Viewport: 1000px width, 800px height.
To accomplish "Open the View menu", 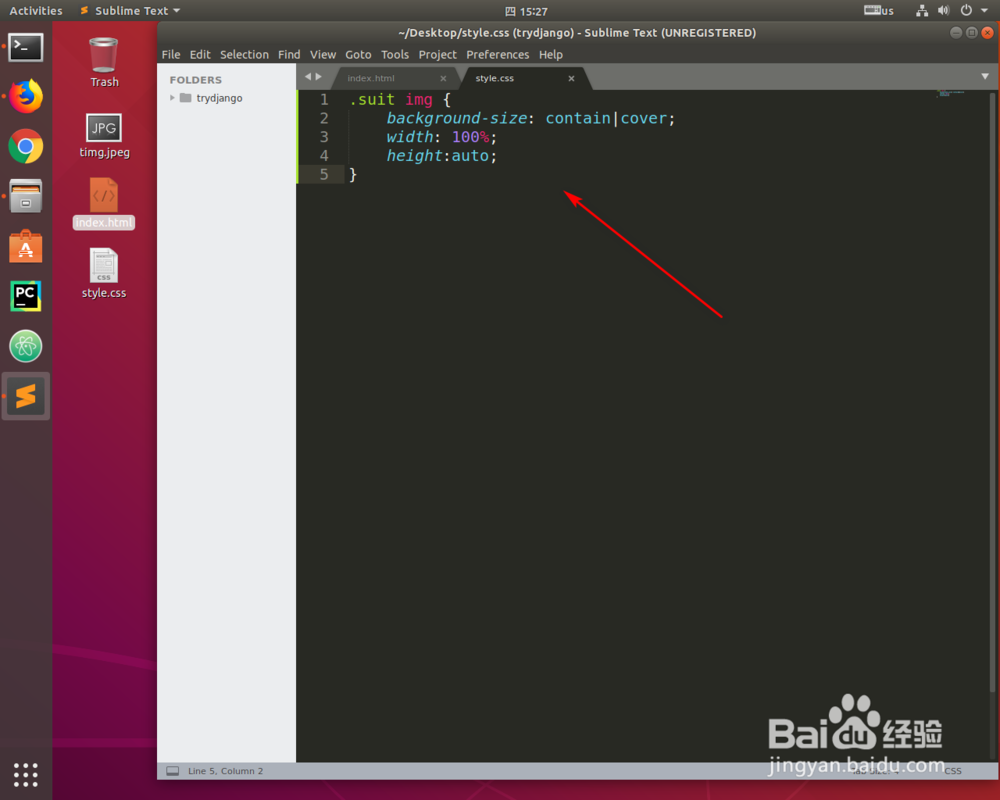I will pyautogui.click(x=323, y=55).
